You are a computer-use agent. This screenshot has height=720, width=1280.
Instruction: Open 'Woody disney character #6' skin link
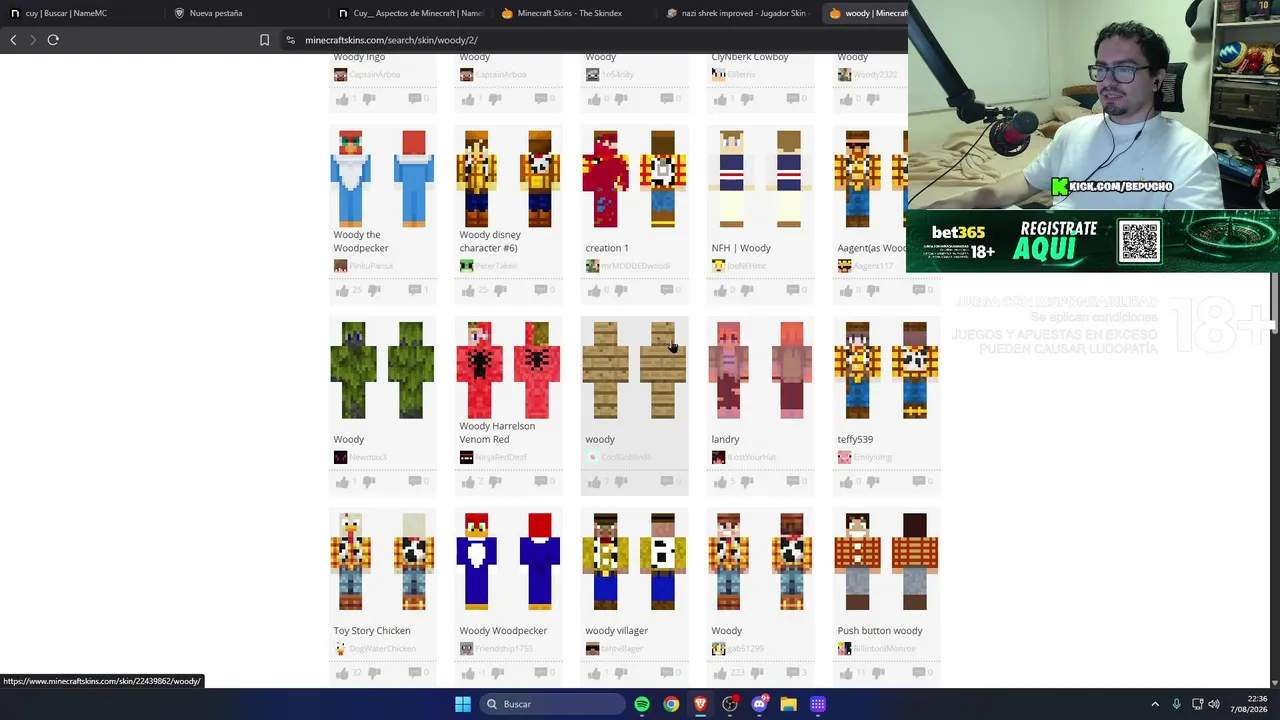pyautogui.click(x=490, y=241)
